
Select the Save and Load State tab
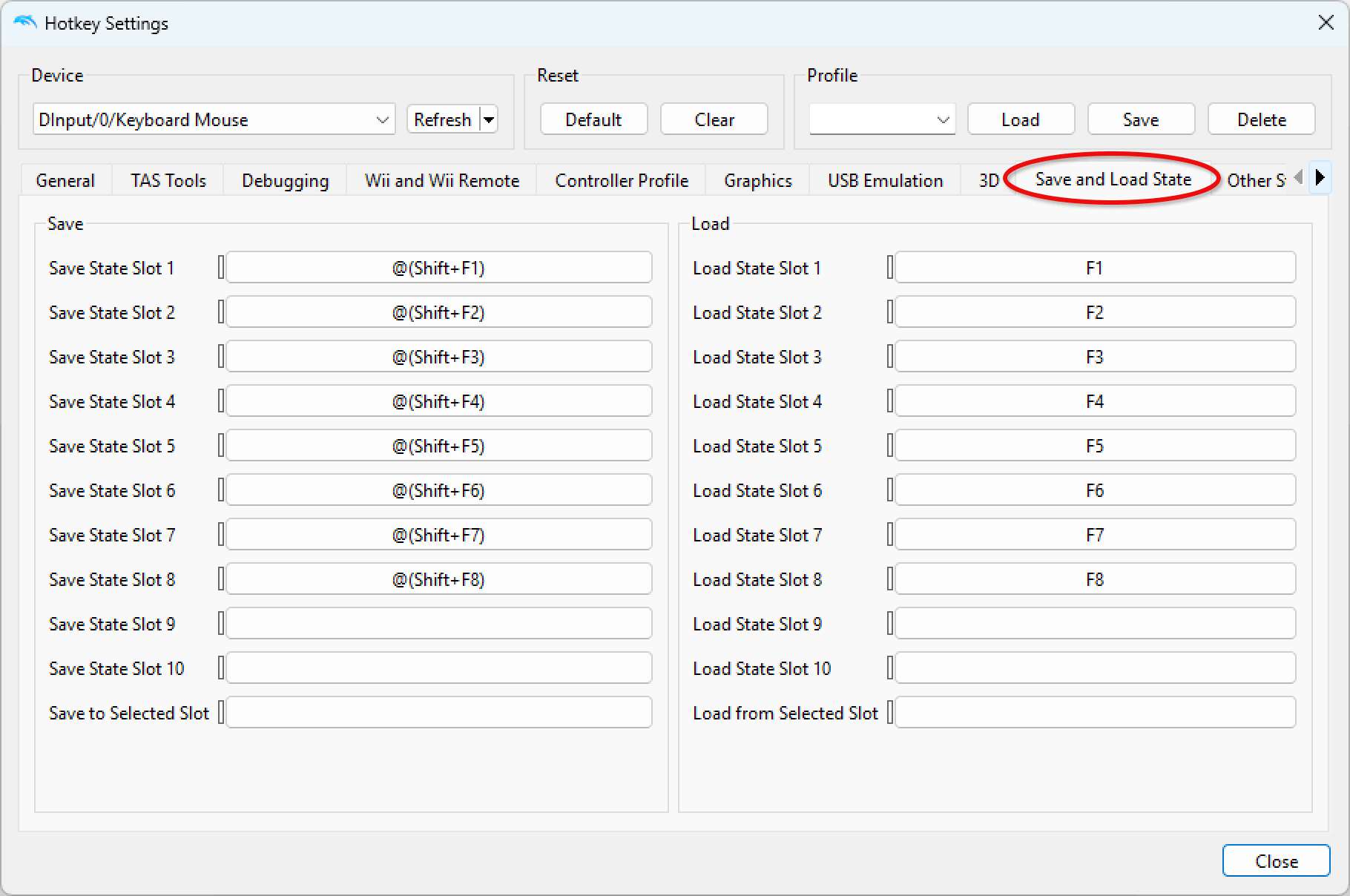click(x=1113, y=179)
